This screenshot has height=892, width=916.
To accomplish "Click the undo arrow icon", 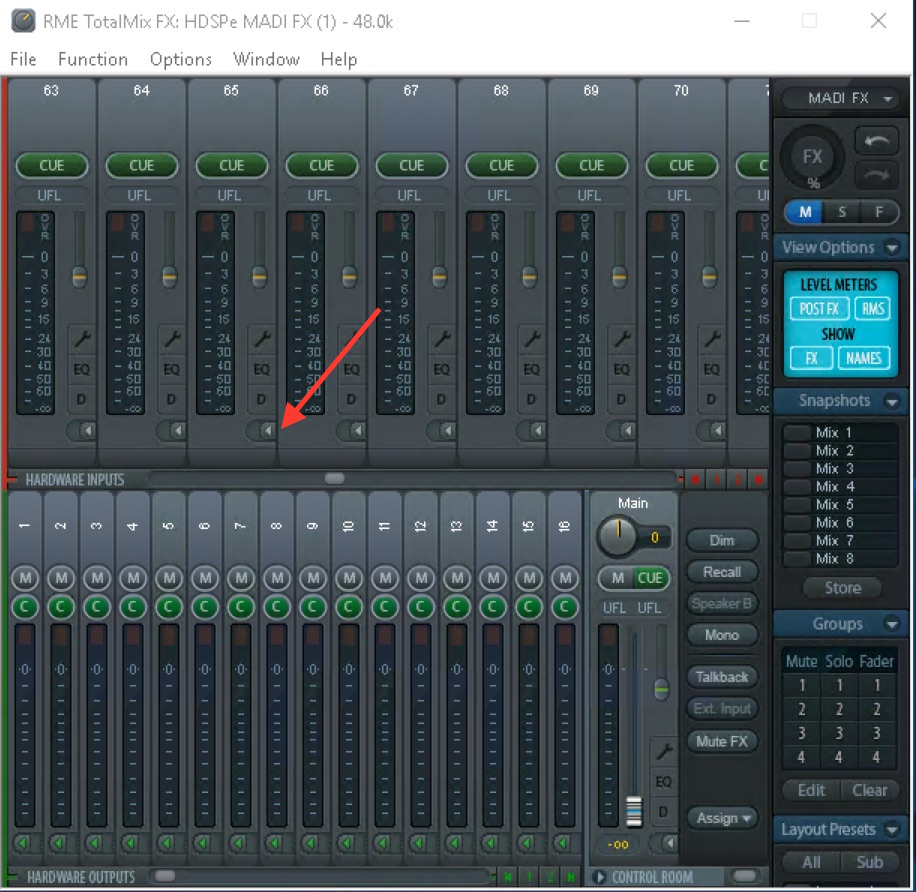I will [876, 141].
